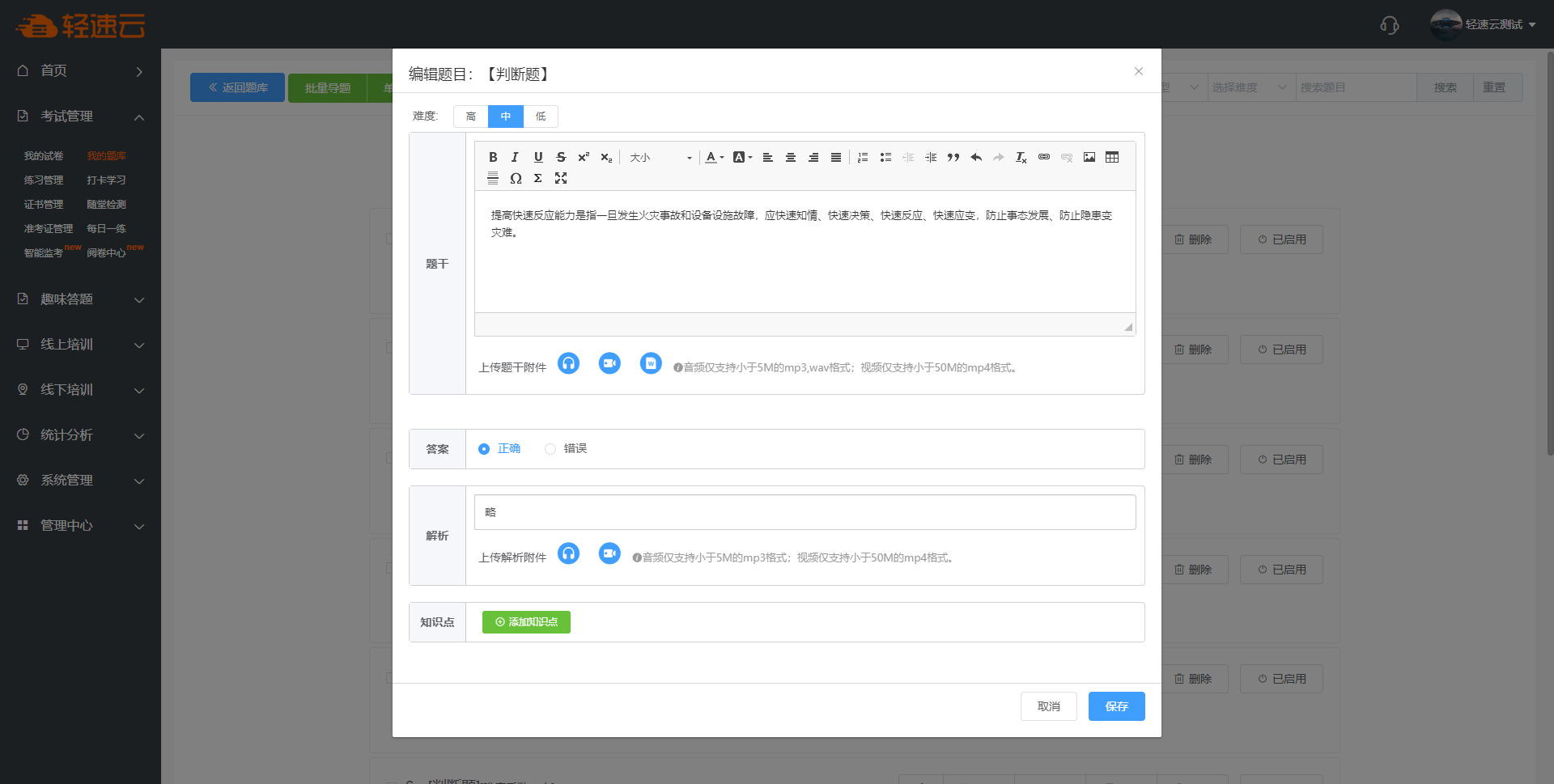Screen dimensions: 1554x784
Task: Select the 正确 answer radio button
Action: click(x=484, y=449)
